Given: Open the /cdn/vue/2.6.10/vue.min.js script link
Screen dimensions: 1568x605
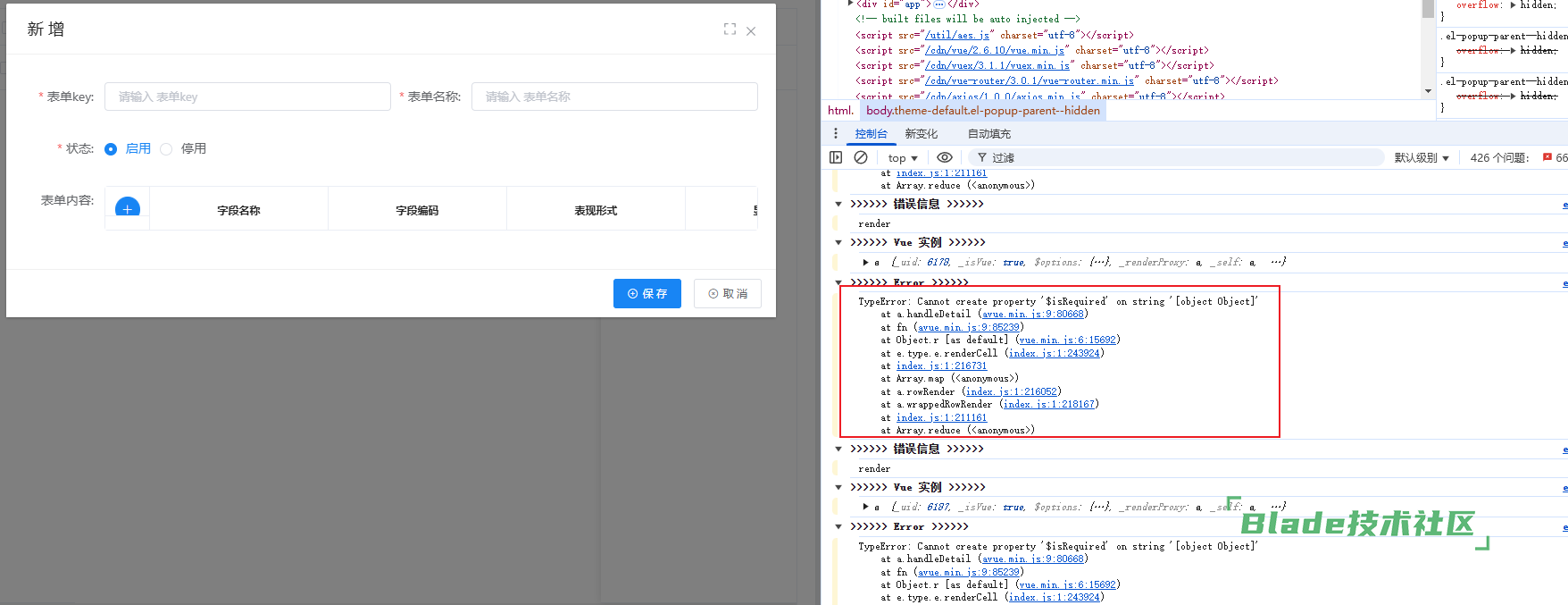Looking at the screenshot, I should tap(995, 51).
